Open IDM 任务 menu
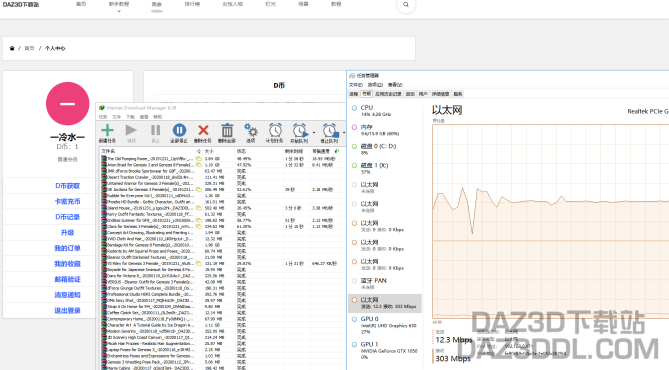This screenshot has height=370, width=669. click(x=103, y=117)
